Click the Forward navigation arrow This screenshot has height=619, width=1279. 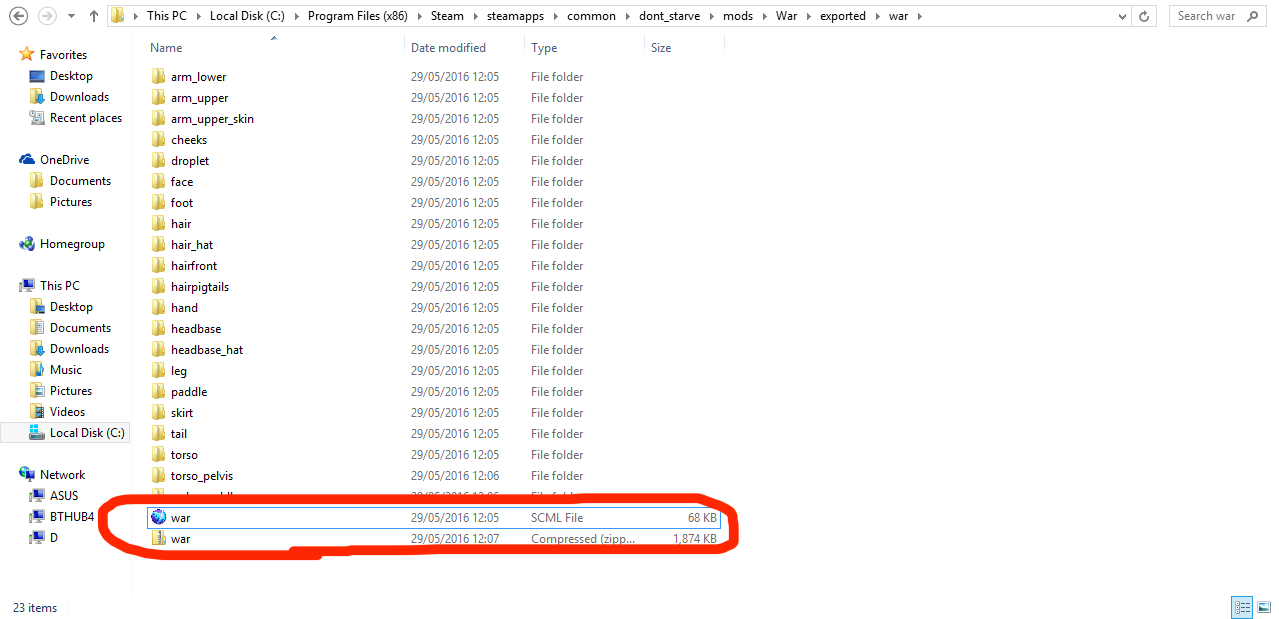[x=47, y=16]
